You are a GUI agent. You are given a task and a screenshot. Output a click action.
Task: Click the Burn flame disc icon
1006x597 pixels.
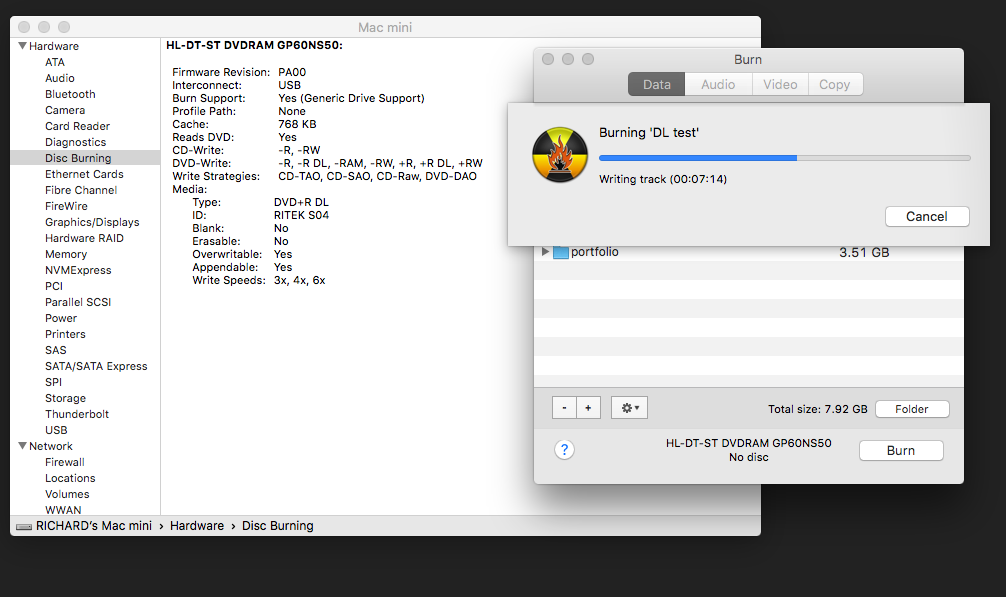(x=559, y=155)
